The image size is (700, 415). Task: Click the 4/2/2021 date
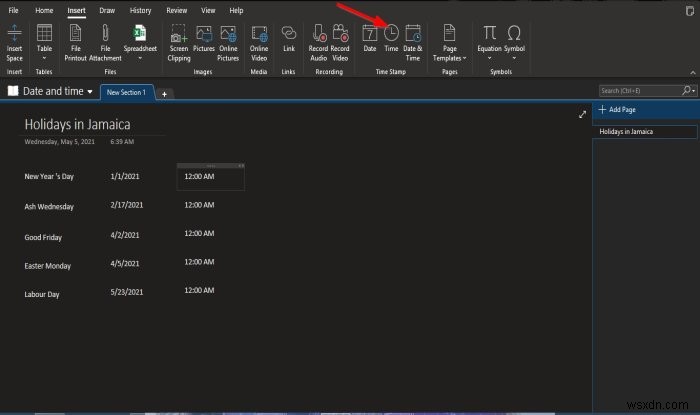125,235
